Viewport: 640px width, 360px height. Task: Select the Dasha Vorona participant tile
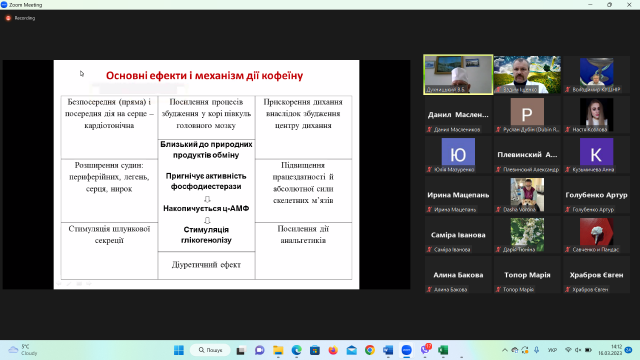point(527,195)
